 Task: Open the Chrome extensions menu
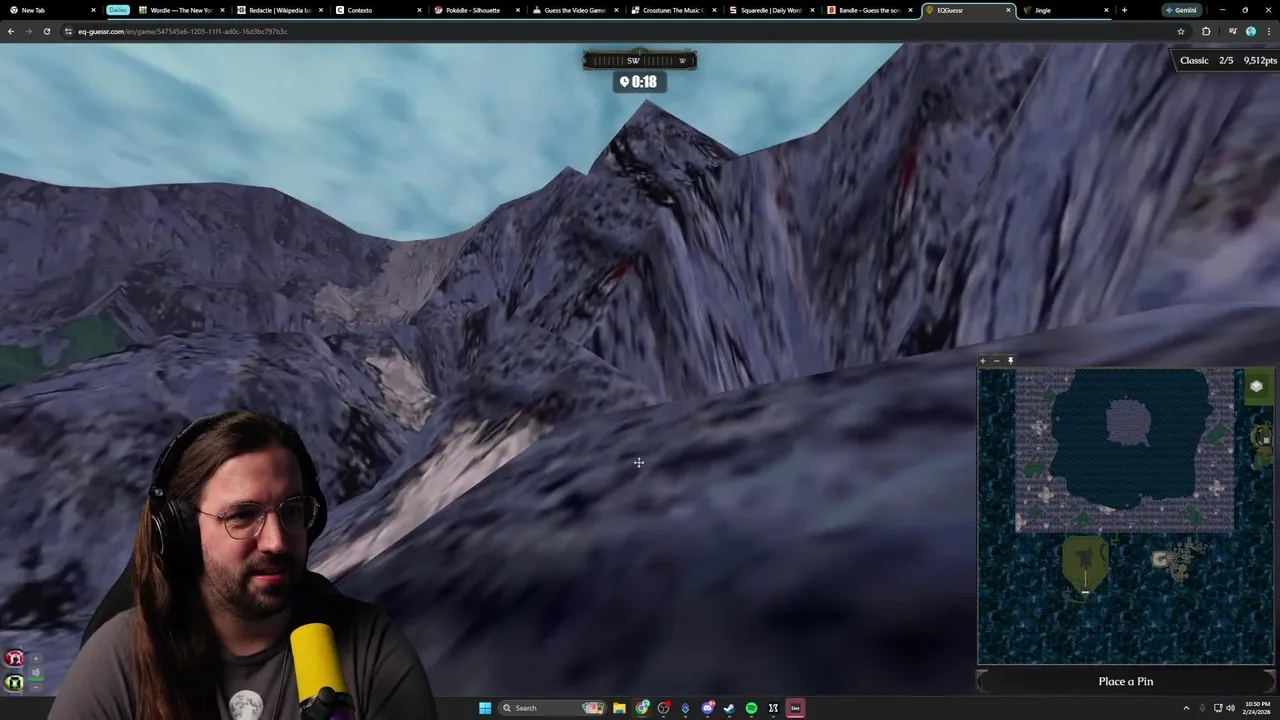tap(1206, 31)
